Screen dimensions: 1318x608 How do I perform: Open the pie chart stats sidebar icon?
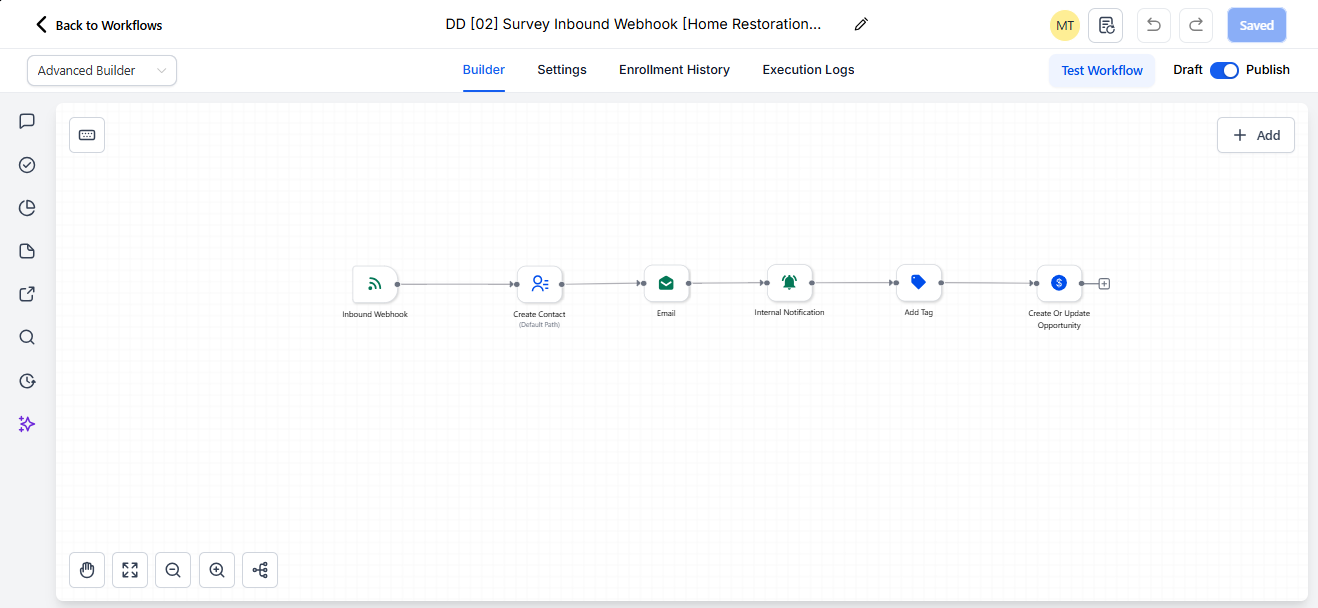point(27,208)
